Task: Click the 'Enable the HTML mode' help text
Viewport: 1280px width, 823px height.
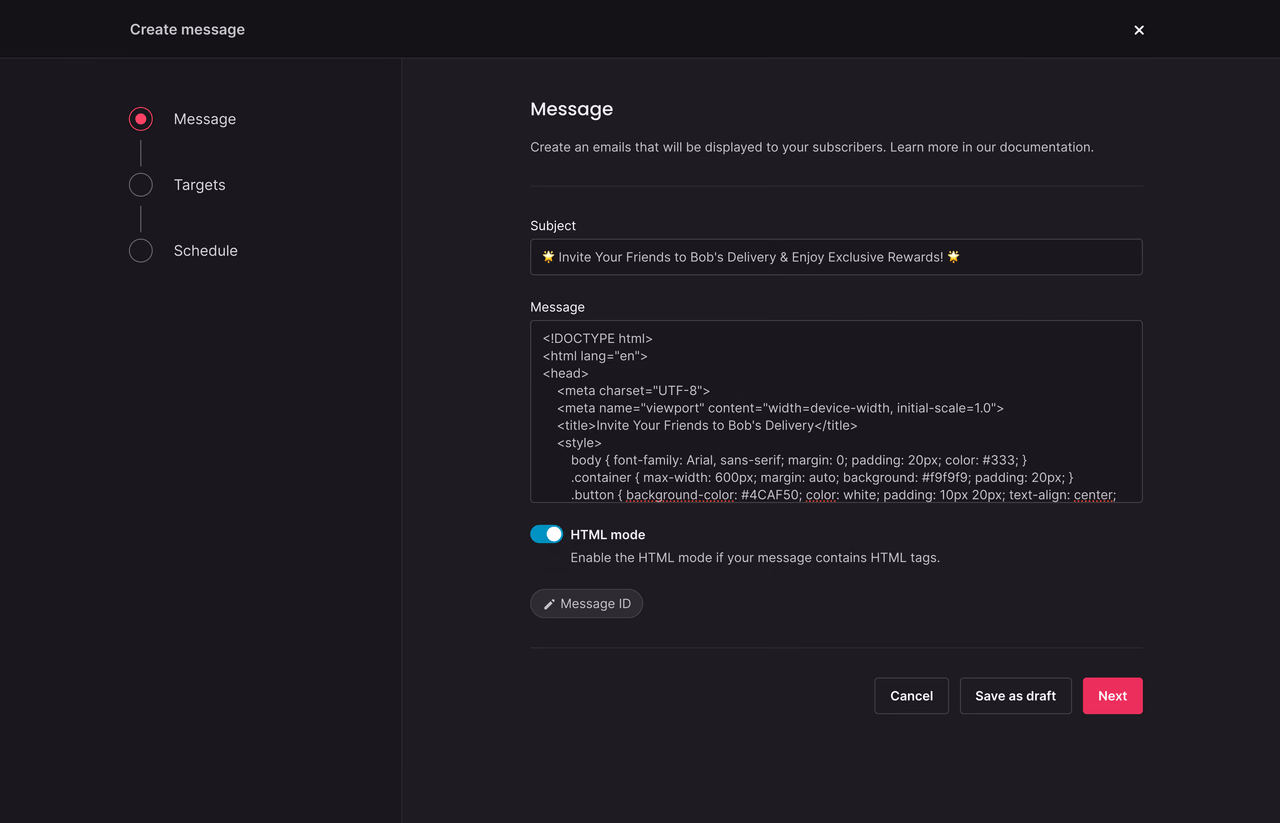Action: (x=755, y=558)
